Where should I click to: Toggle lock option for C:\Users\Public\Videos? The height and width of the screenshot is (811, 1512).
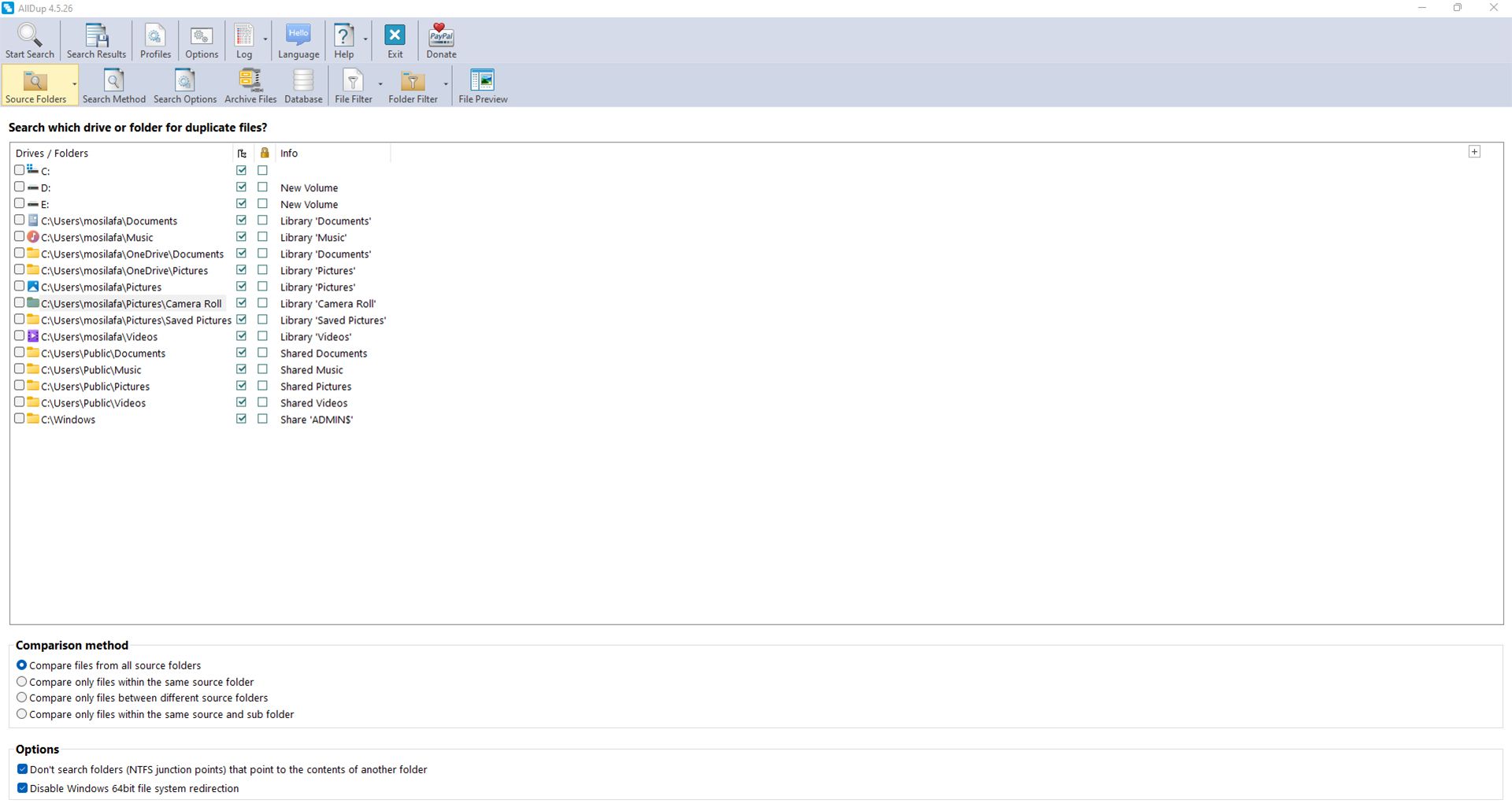tap(263, 402)
